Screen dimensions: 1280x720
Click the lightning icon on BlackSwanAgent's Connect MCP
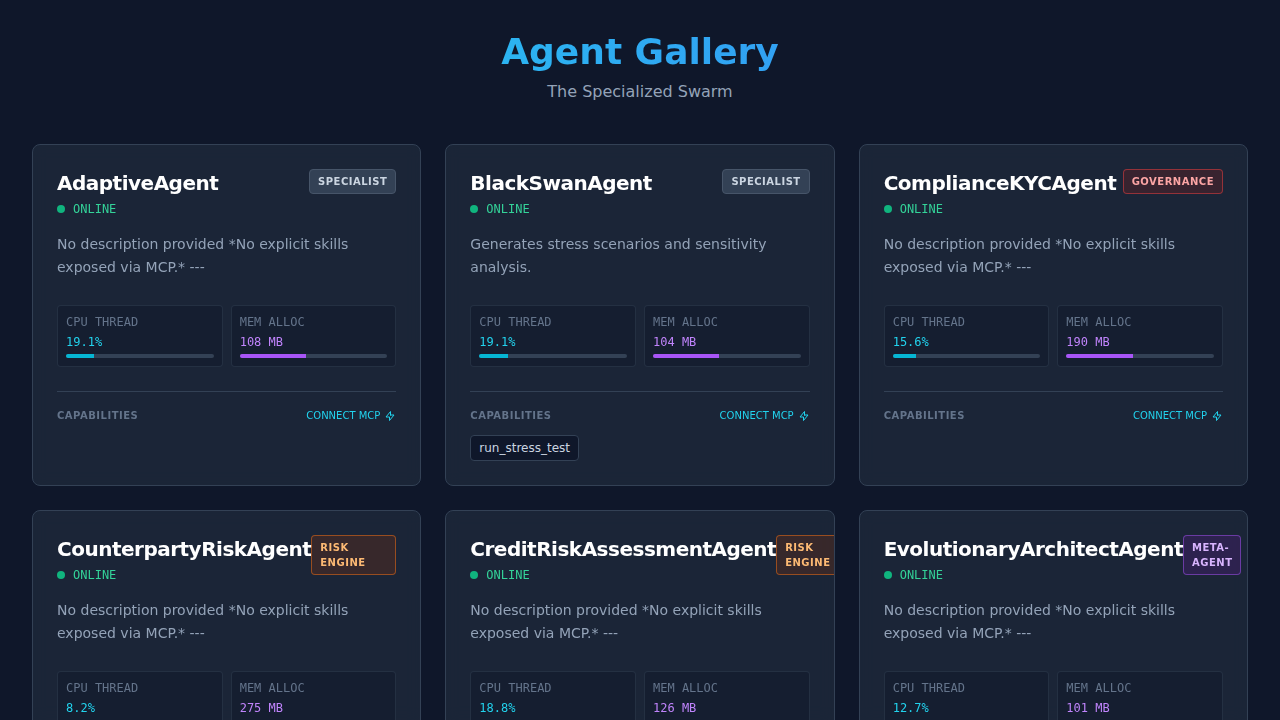(804, 416)
